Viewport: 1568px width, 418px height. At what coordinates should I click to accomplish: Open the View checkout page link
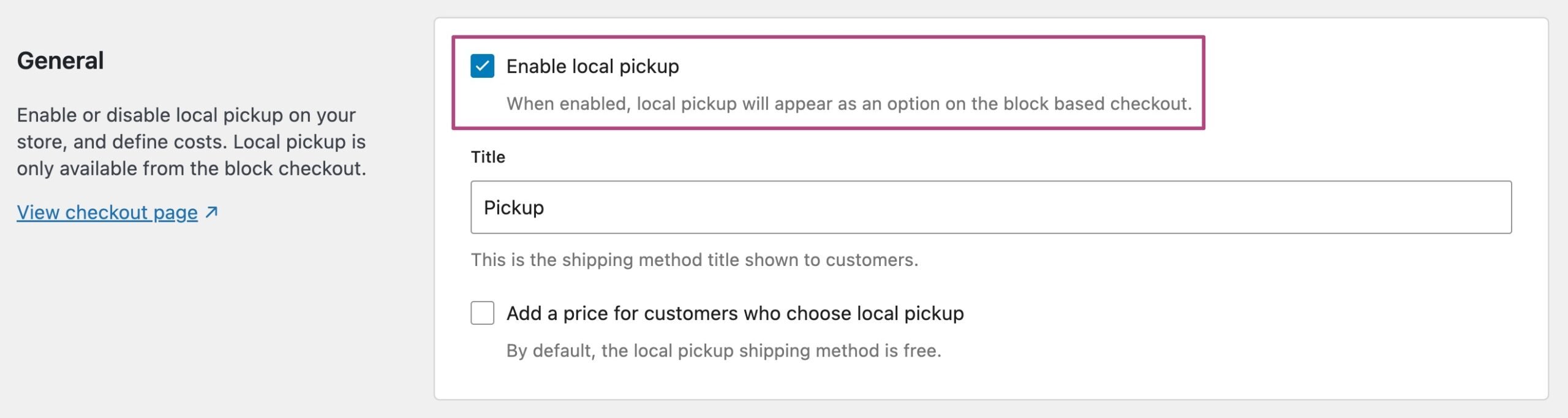[x=107, y=213]
